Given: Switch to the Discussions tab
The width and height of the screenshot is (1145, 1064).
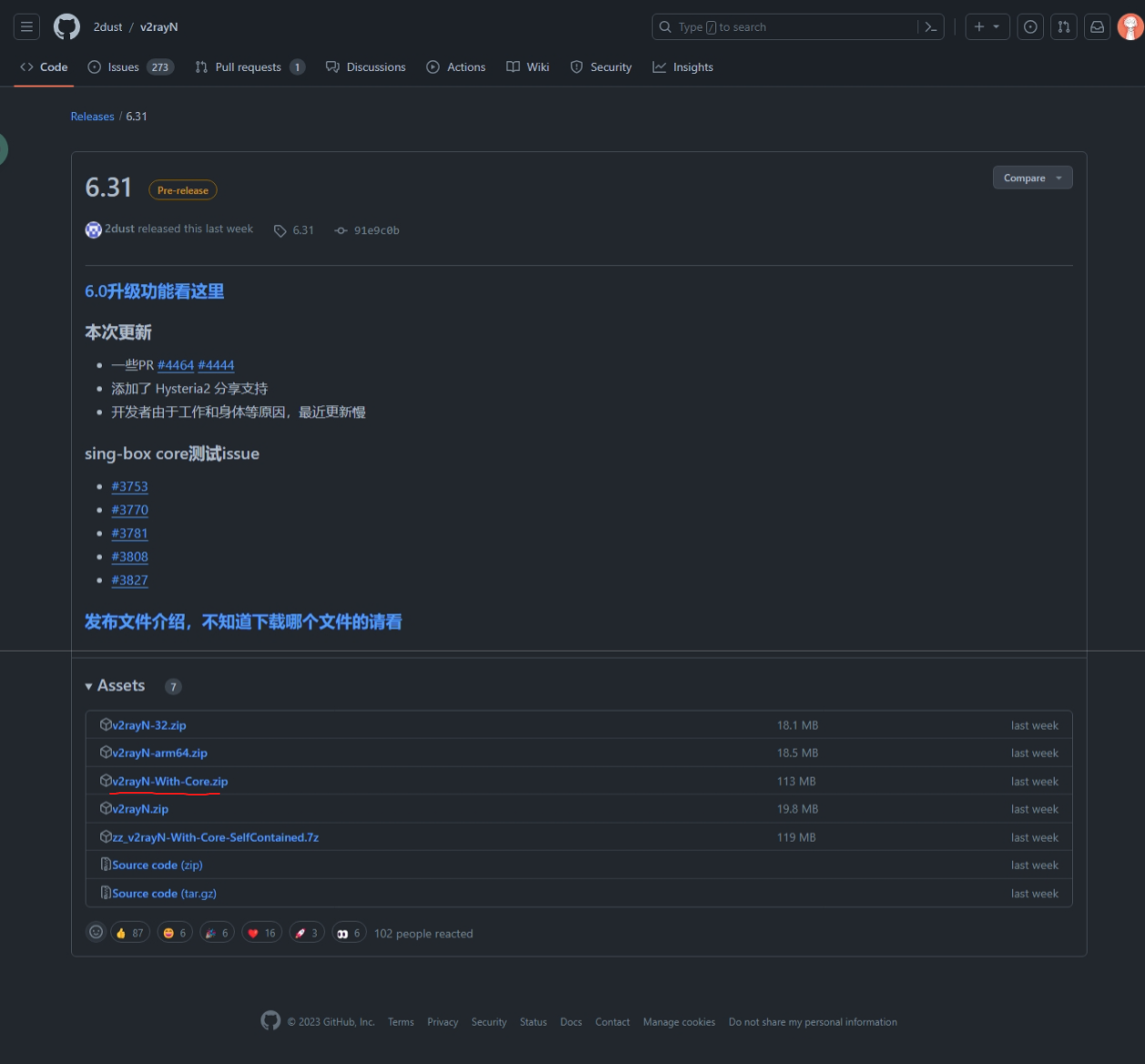Looking at the screenshot, I should [366, 67].
